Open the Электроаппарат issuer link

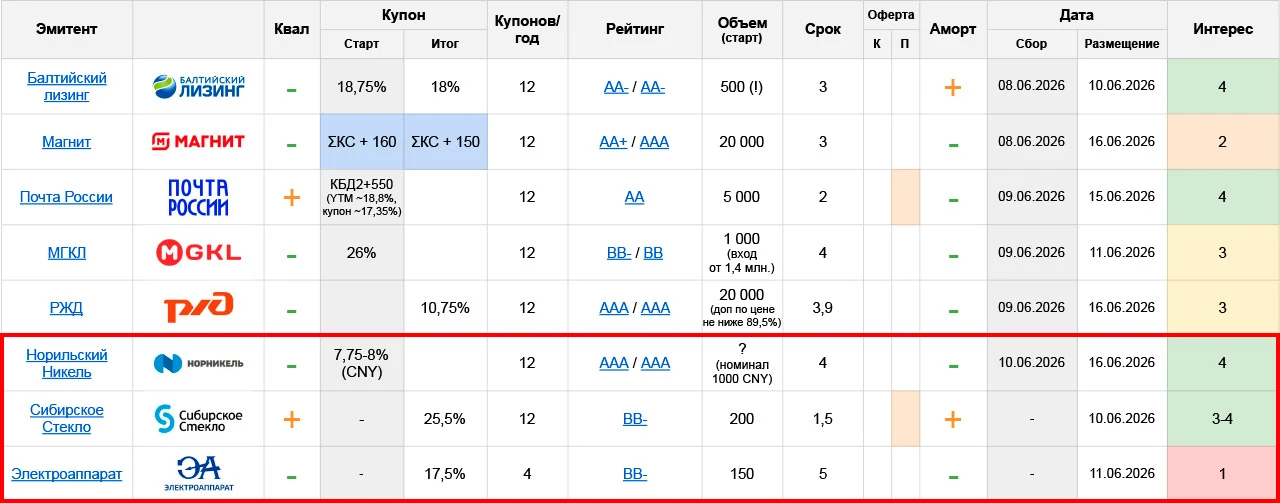point(67,474)
